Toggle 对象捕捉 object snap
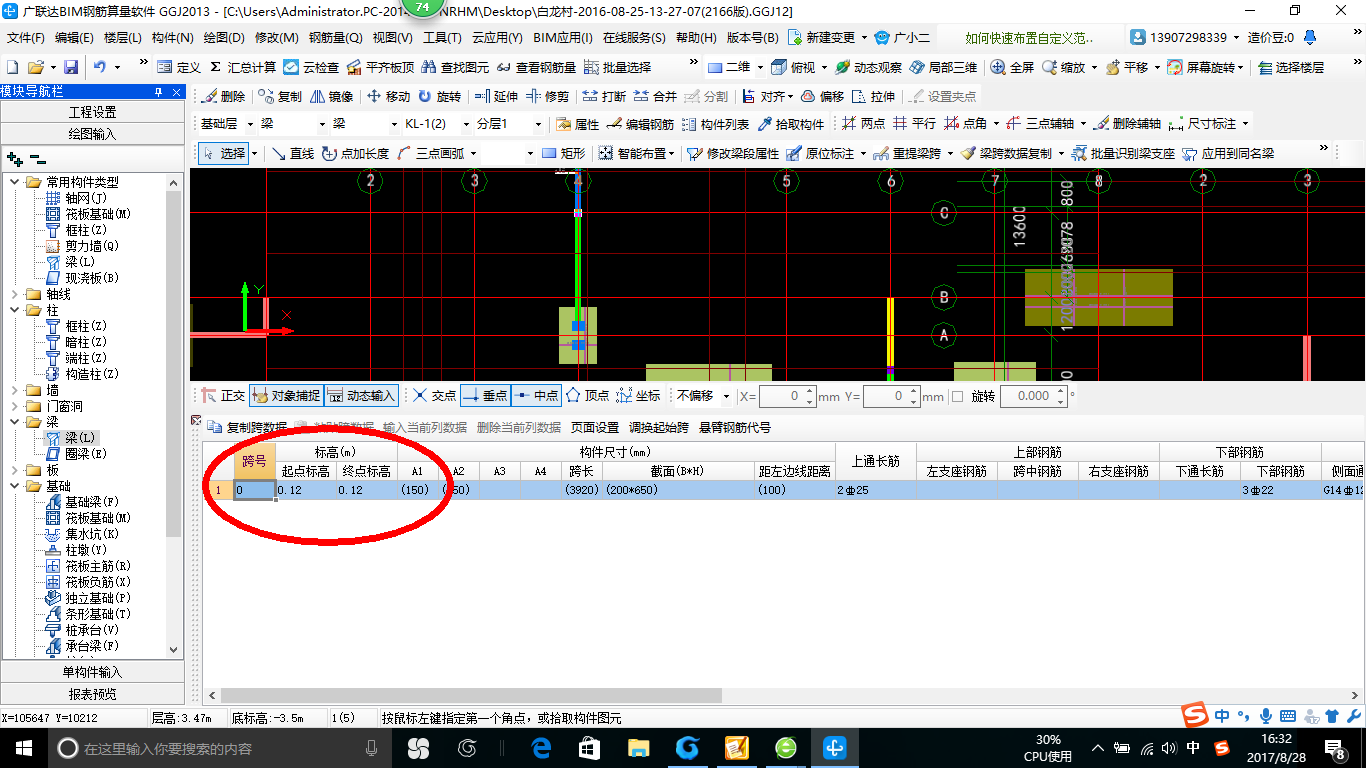The height and width of the screenshot is (768, 1366). point(285,396)
